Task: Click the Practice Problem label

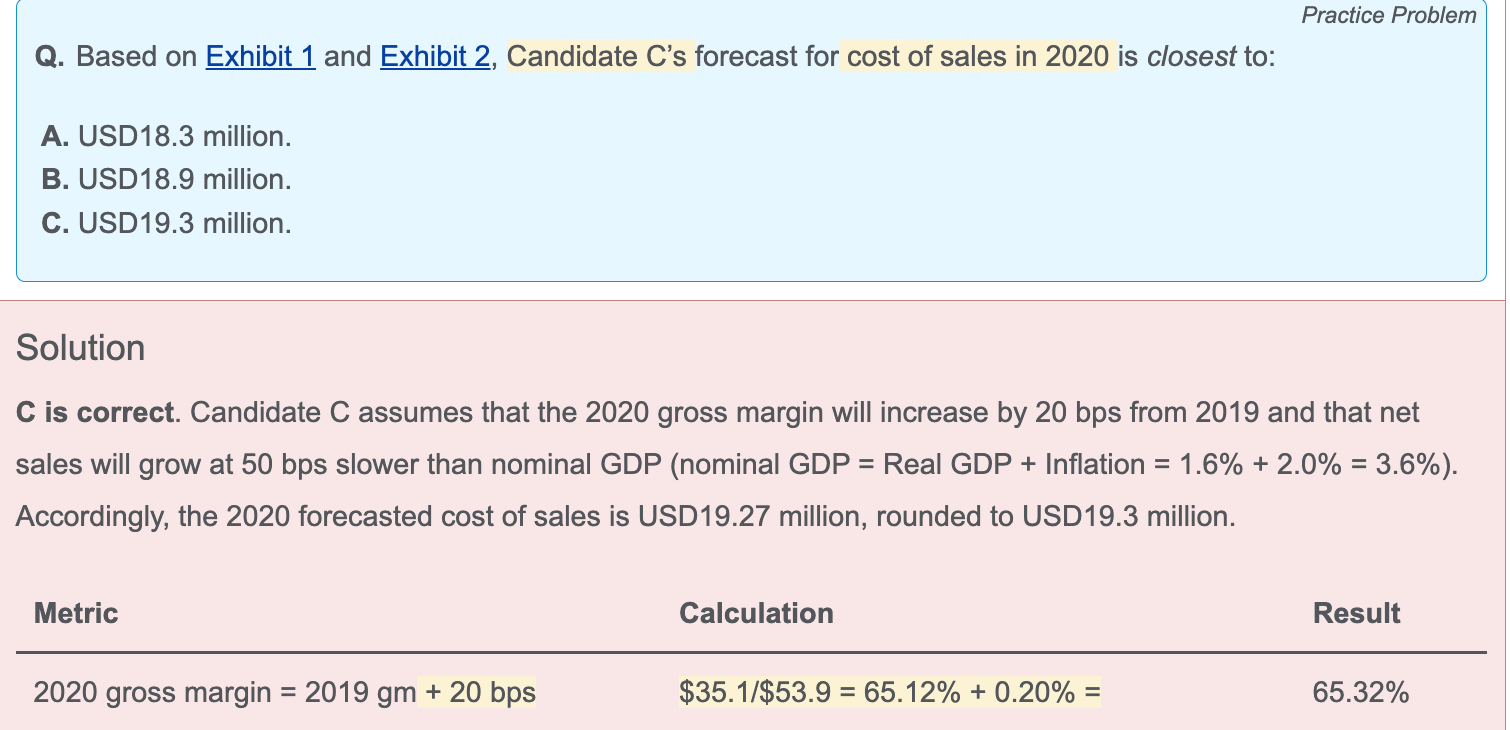Action: tap(1388, 15)
